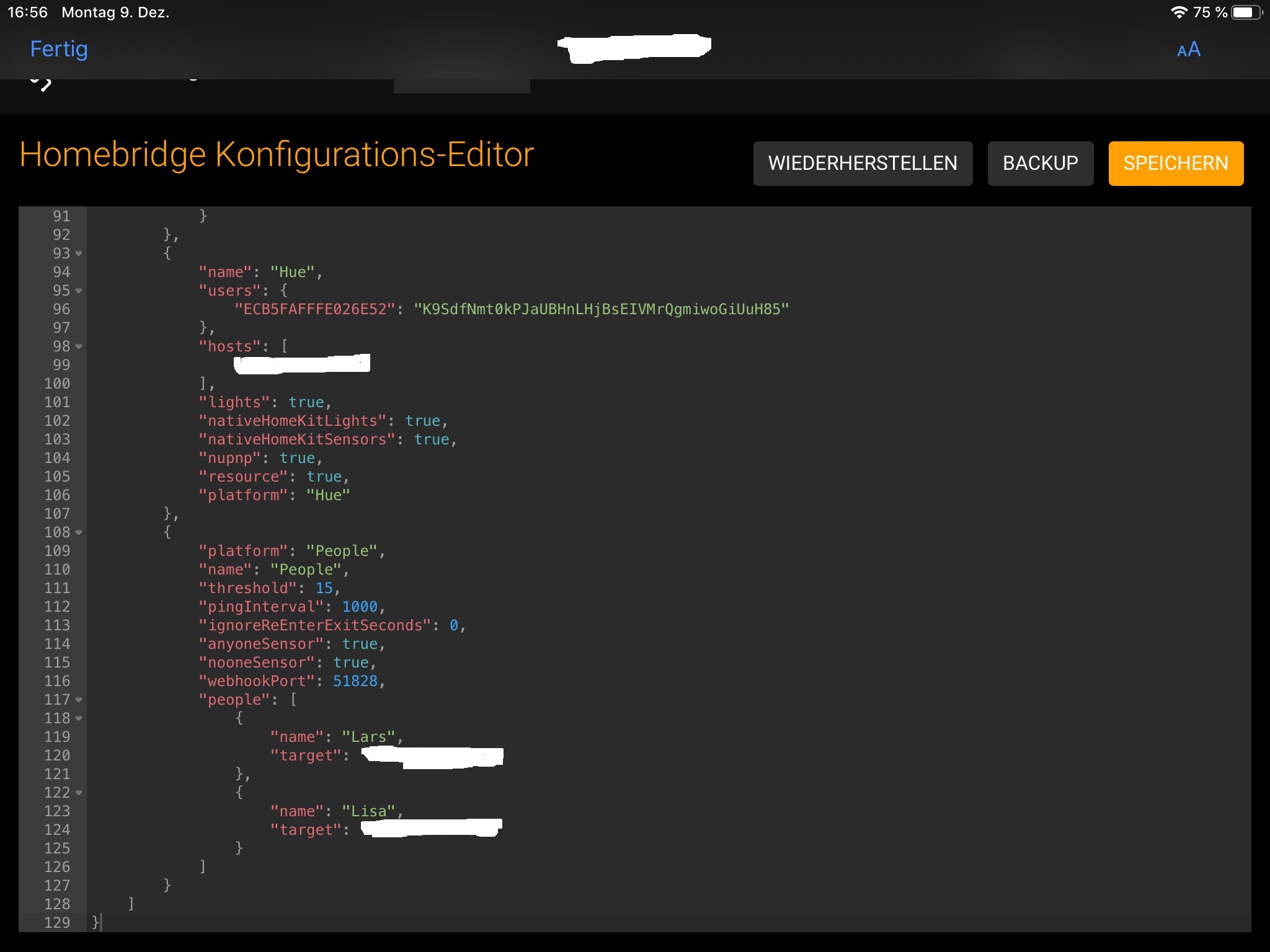Collapse the code block at line 93
Image resolution: width=1270 pixels, height=952 pixels.
[79, 253]
